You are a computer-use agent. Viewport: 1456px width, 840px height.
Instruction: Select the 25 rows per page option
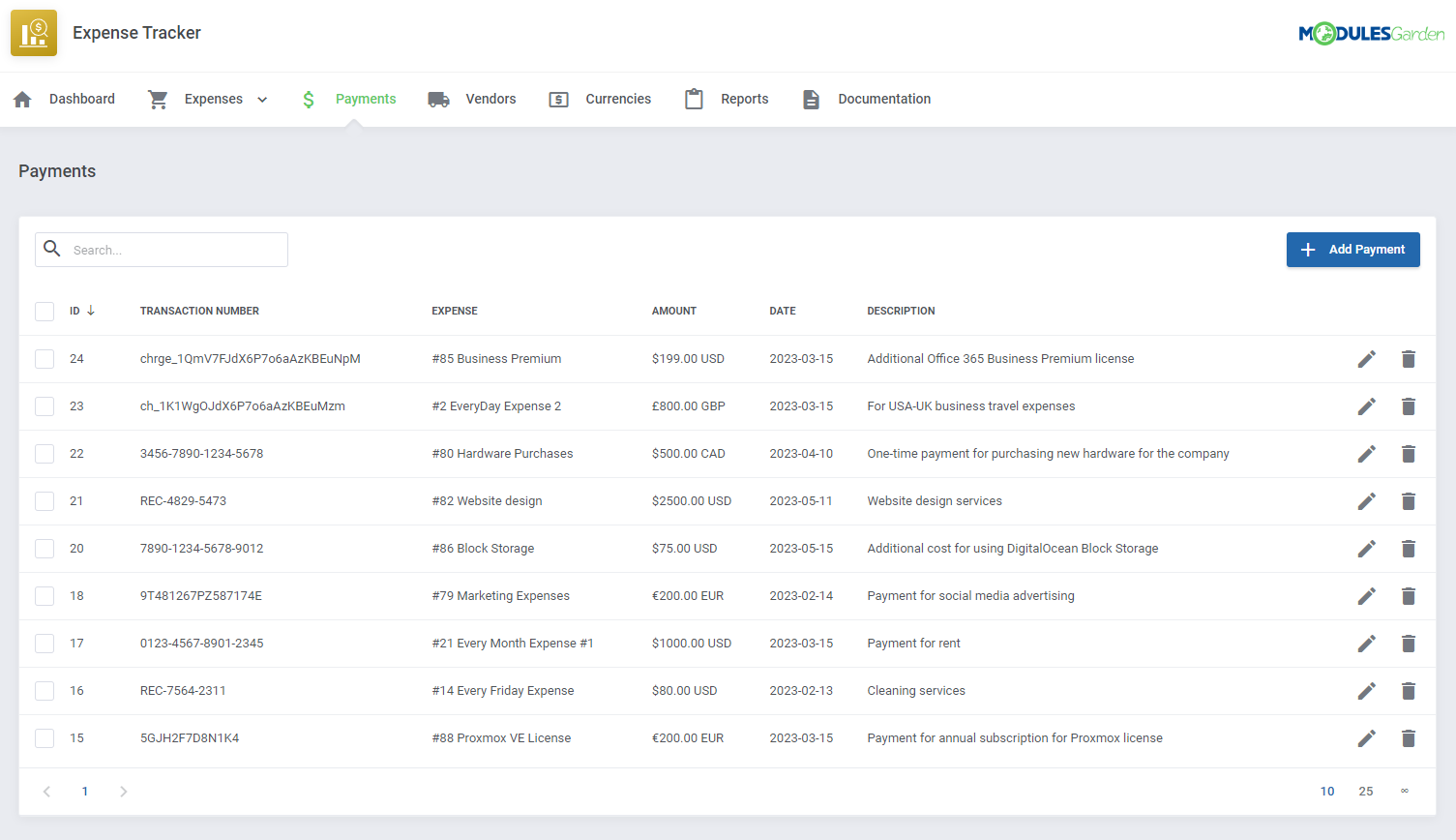click(1366, 791)
